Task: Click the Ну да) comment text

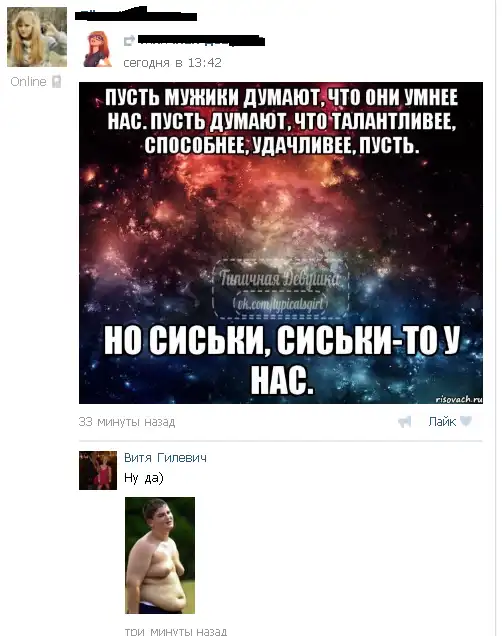Action: (144, 479)
